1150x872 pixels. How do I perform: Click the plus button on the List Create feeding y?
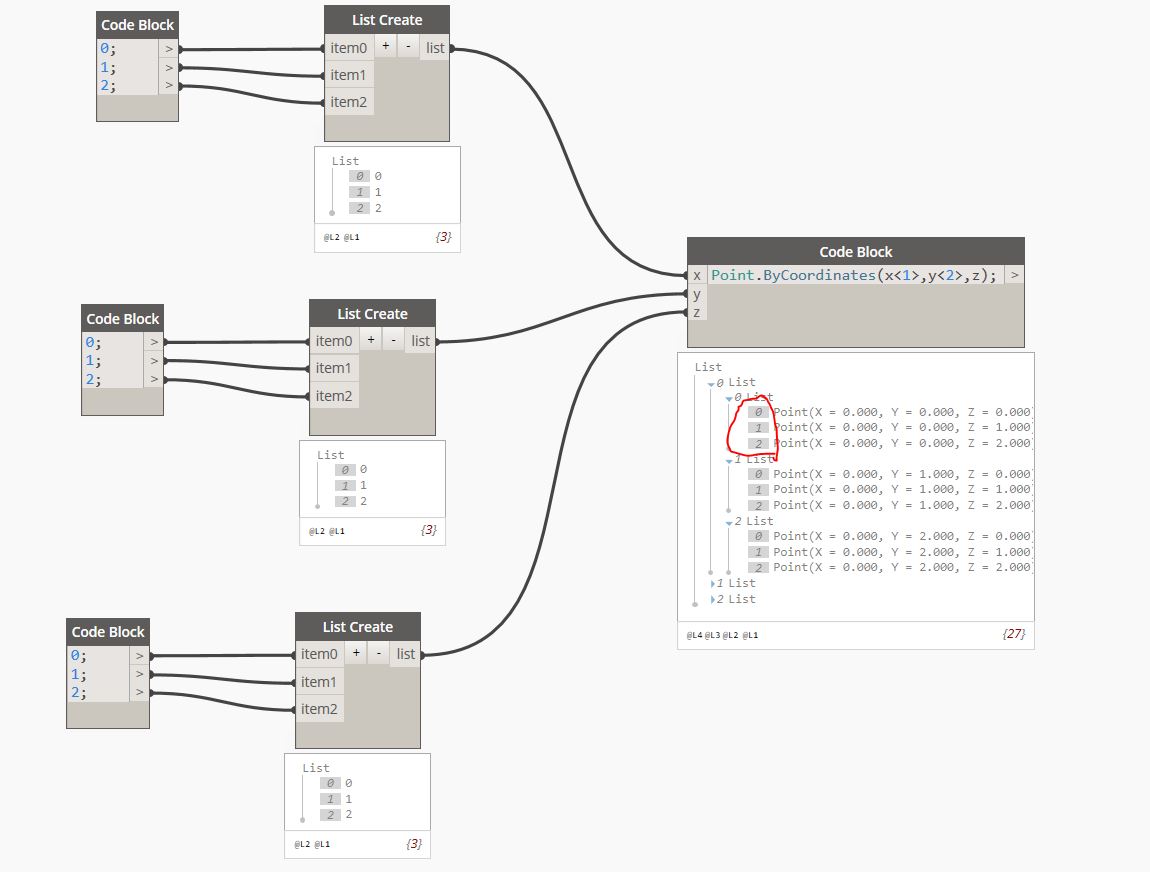coord(371,340)
